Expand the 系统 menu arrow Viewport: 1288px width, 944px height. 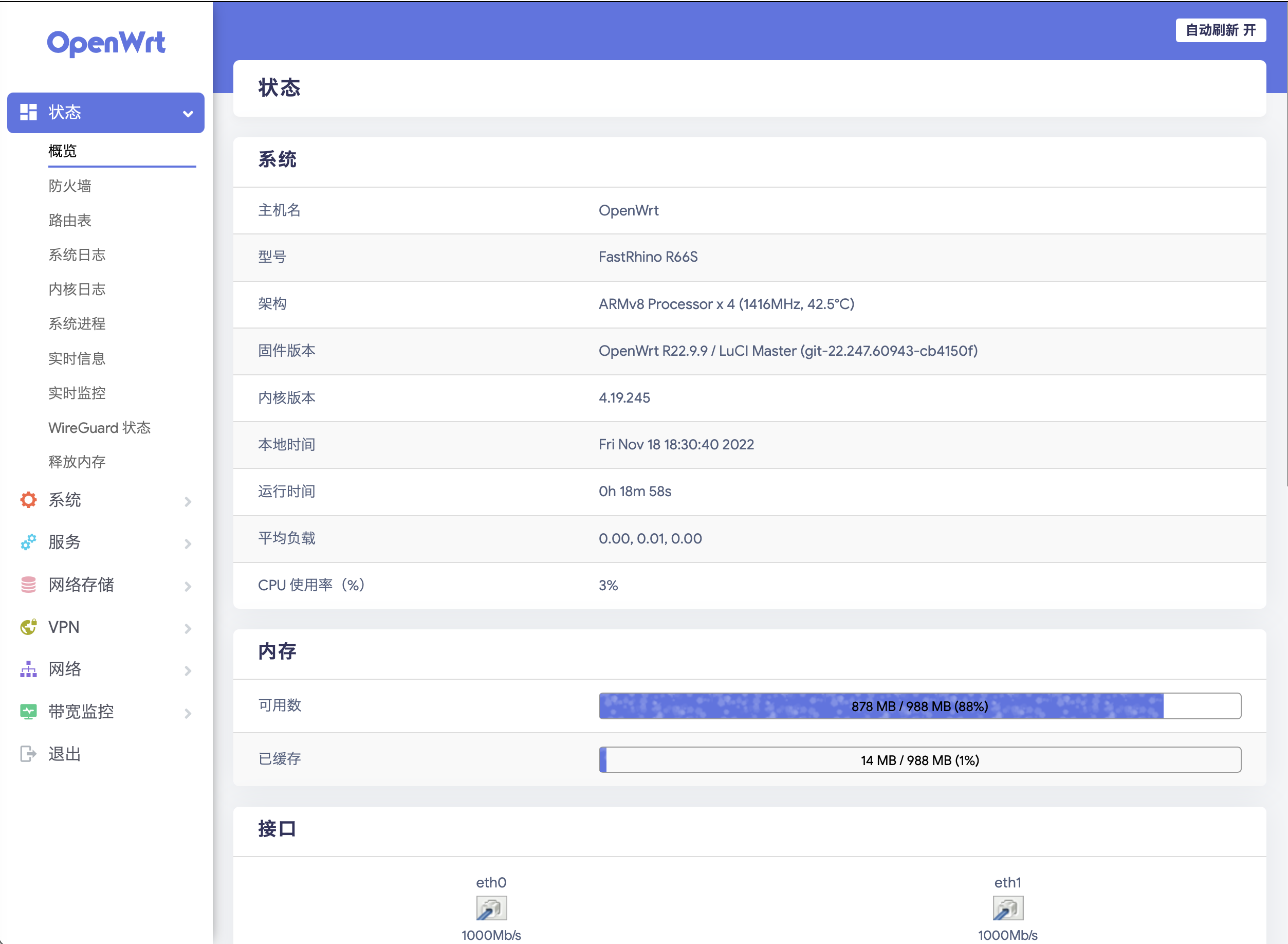point(188,502)
